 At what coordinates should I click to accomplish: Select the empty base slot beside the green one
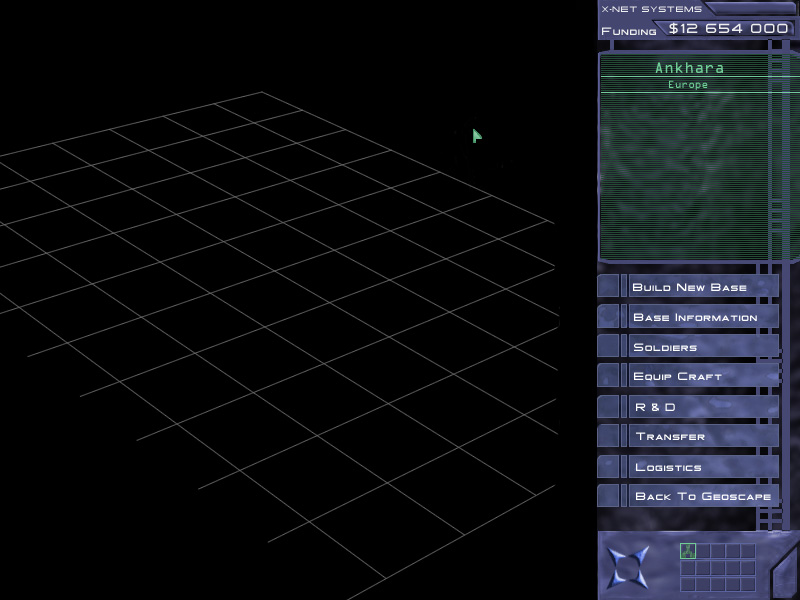[x=704, y=551]
